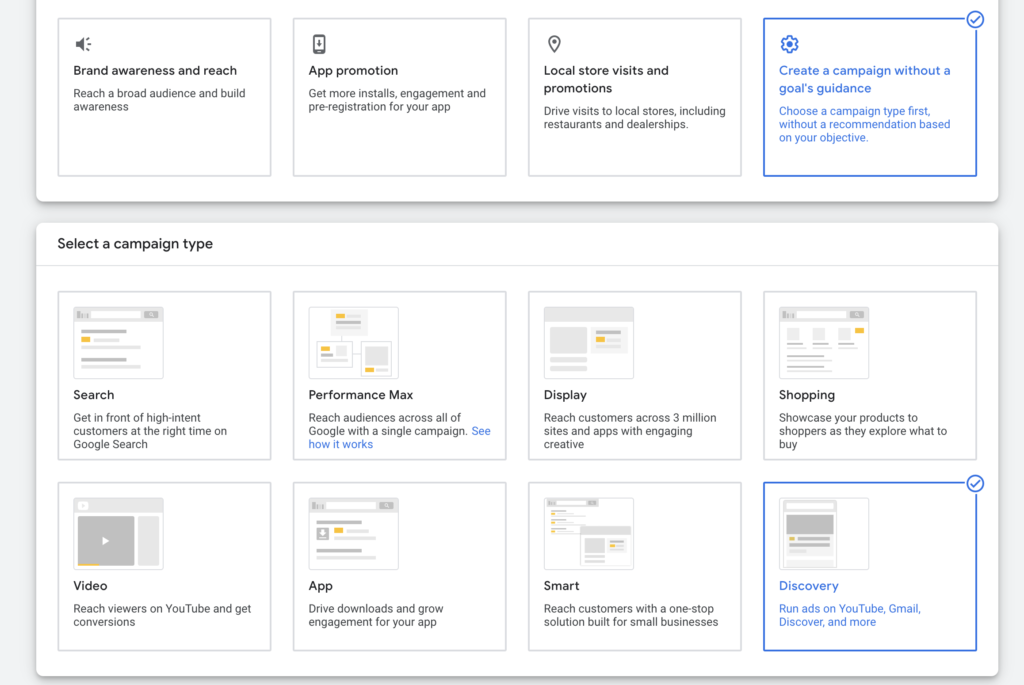Choose the 'Smart' campaign type title
Screen dimensions: 1024x685
tap(561, 586)
